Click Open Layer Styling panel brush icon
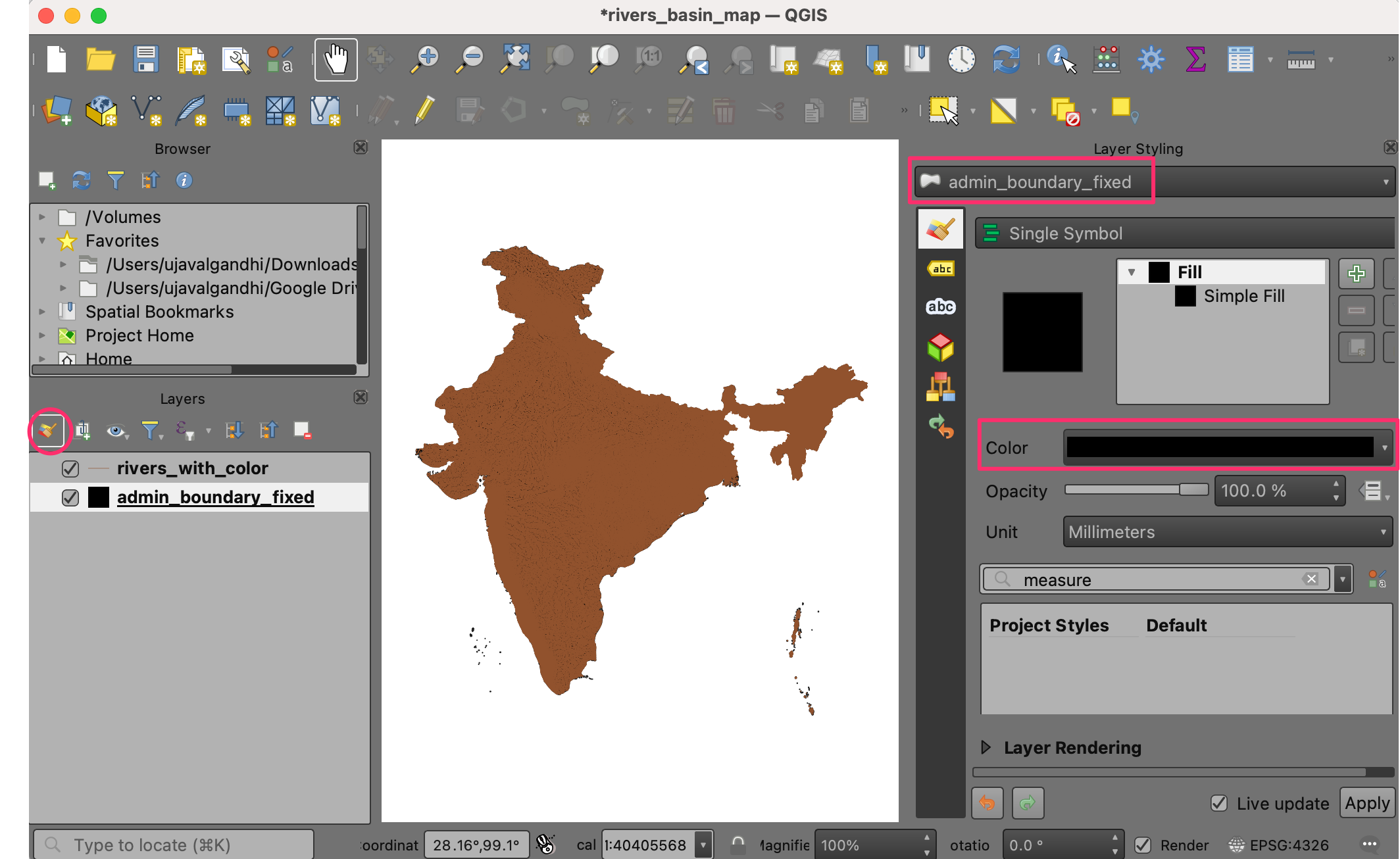 (48, 431)
